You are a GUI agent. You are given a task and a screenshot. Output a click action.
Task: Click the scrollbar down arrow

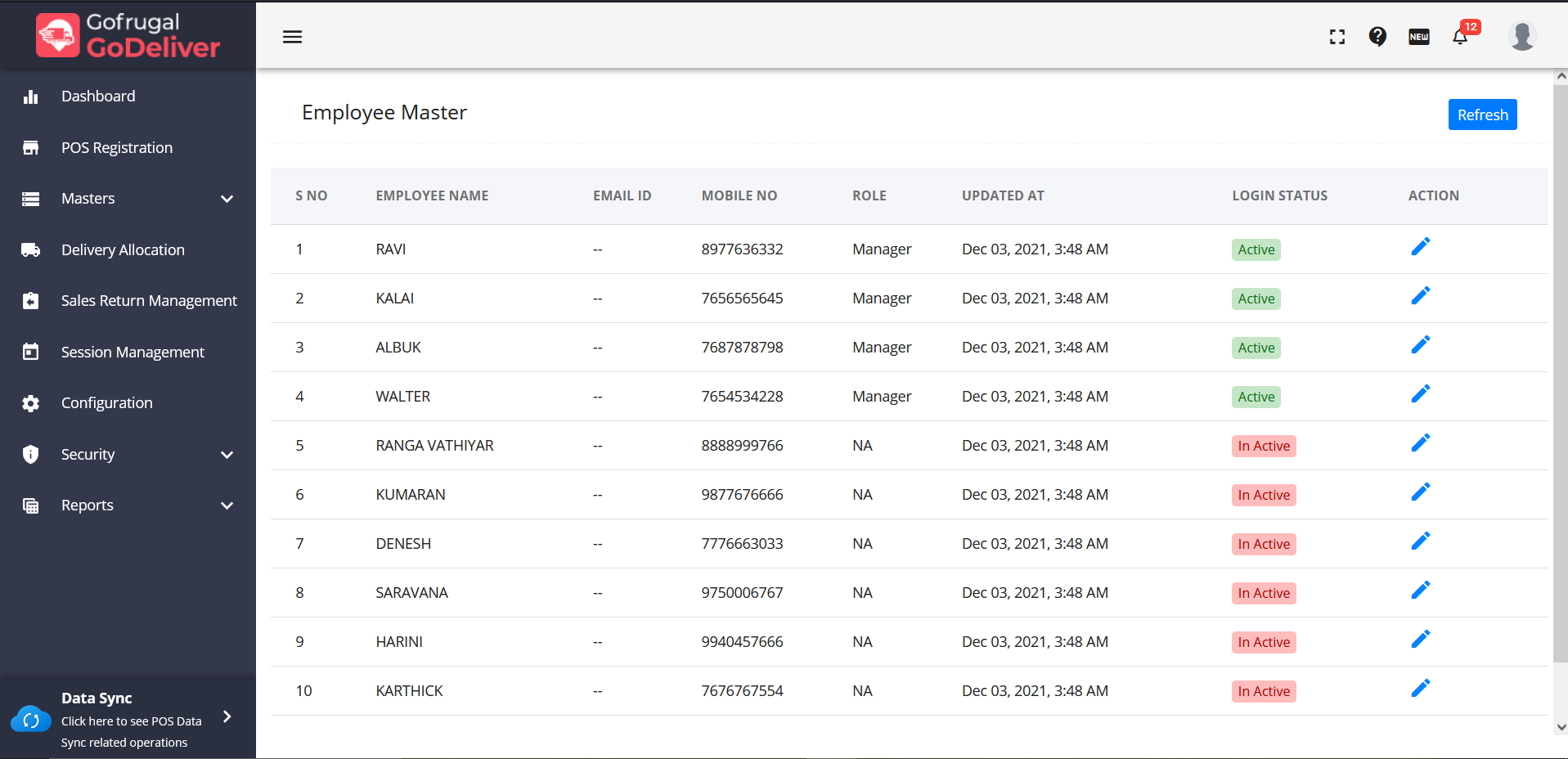(1561, 726)
